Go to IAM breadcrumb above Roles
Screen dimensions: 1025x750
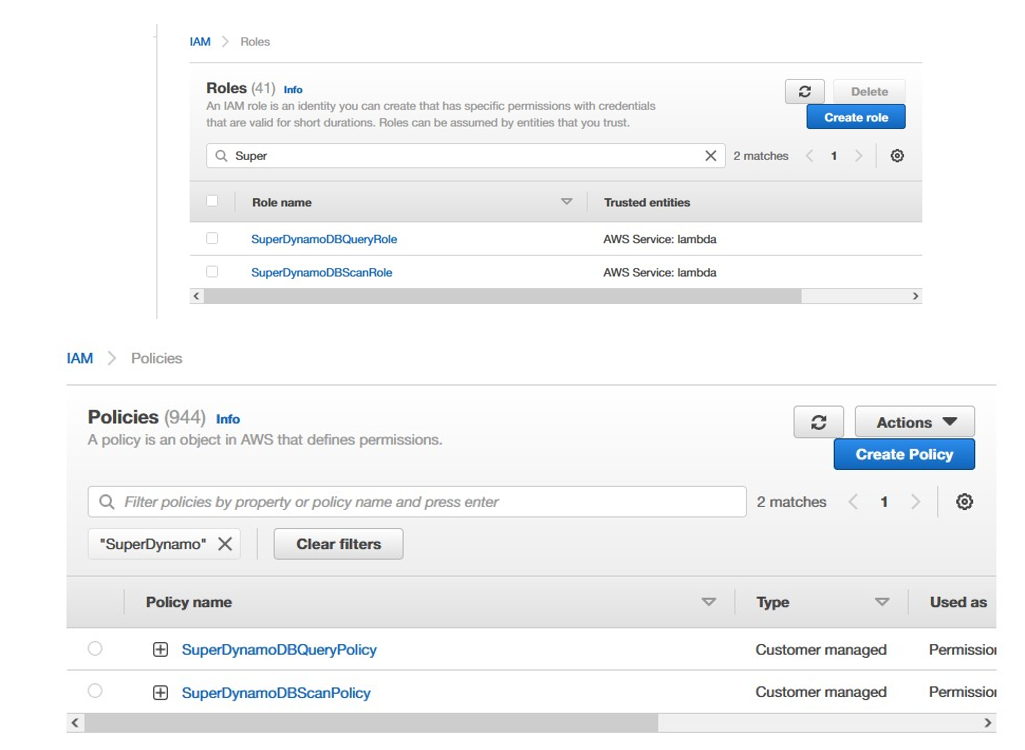point(200,42)
